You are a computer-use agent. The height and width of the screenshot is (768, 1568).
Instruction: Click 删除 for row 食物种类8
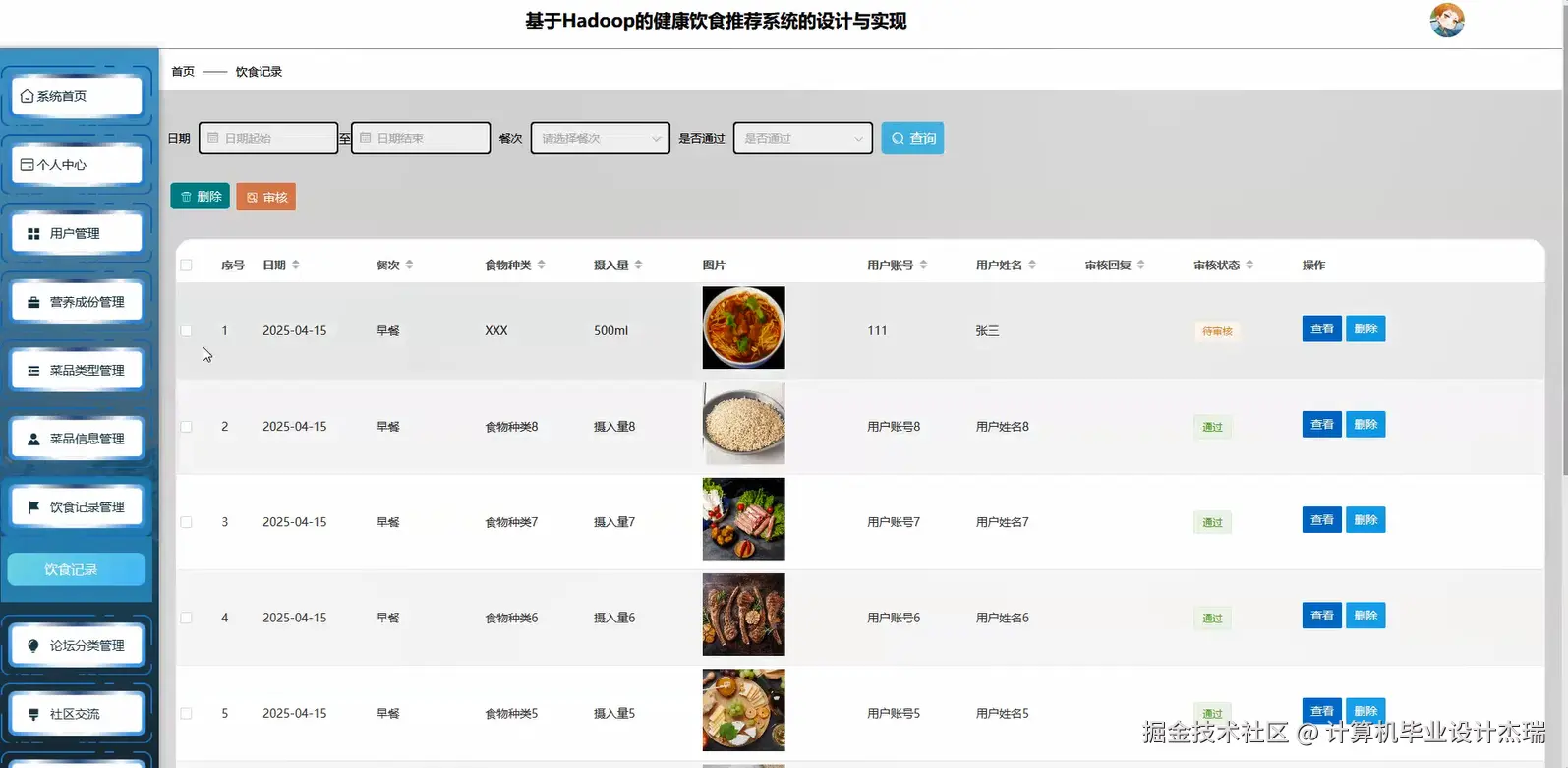(1365, 424)
